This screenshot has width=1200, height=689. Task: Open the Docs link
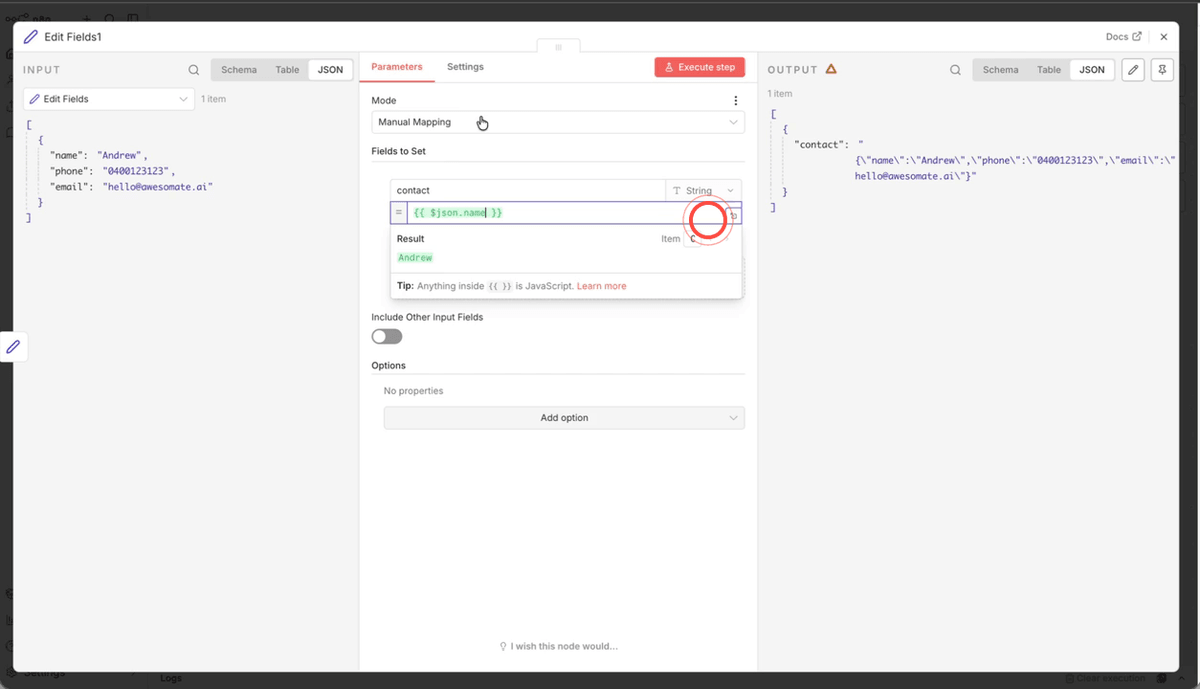pyautogui.click(x=1123, y=37)
